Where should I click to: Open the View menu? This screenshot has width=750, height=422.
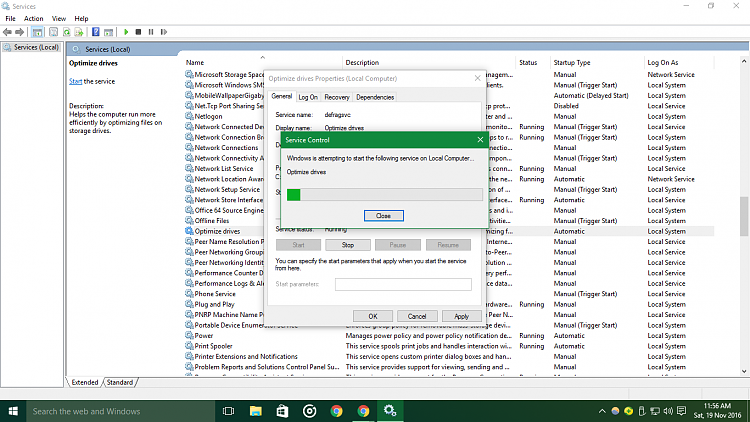(59, 19)
